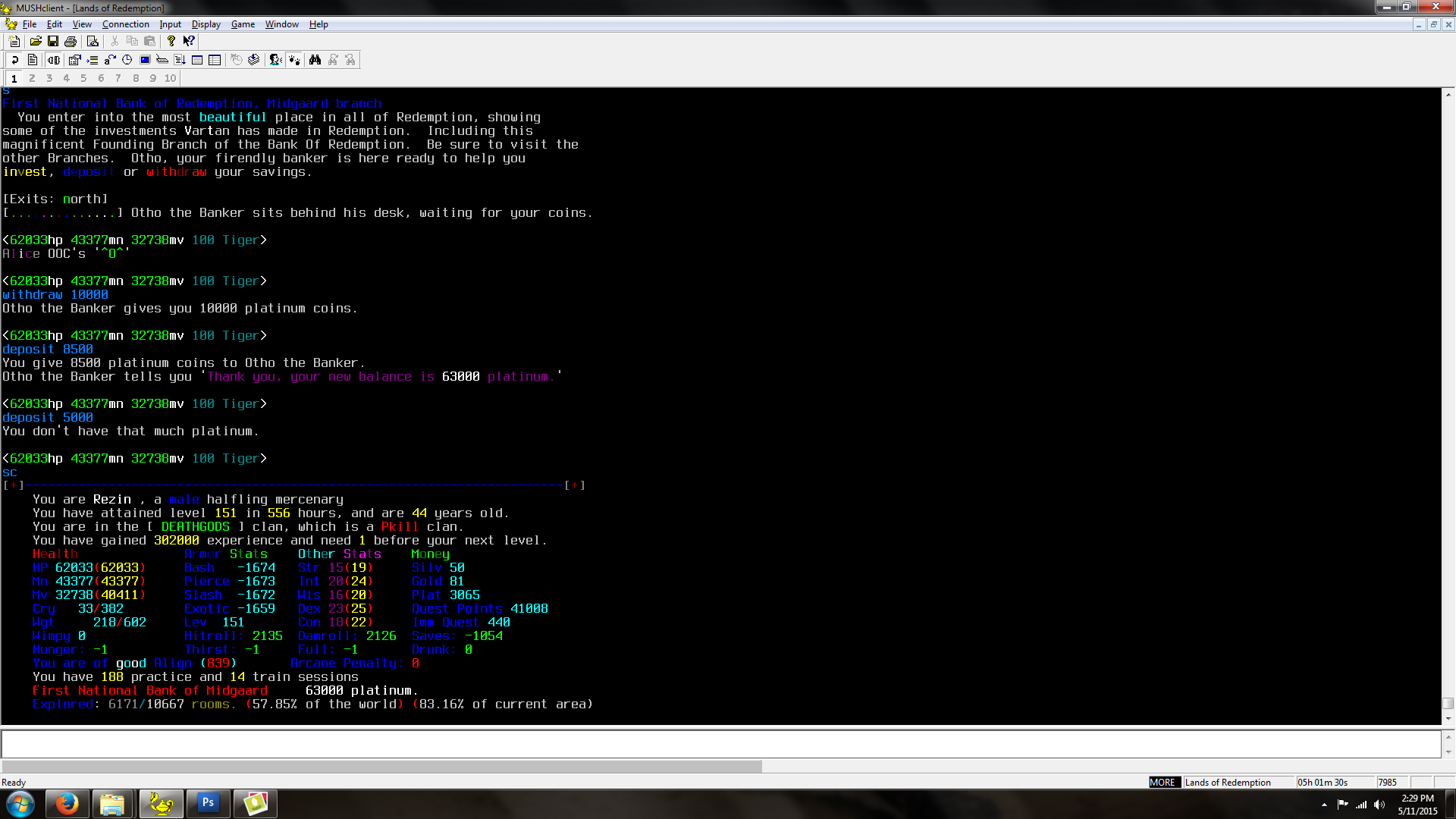The image size is (1456, 819).
Task: Open the Connection menu
Action: (x=126, y=24)
